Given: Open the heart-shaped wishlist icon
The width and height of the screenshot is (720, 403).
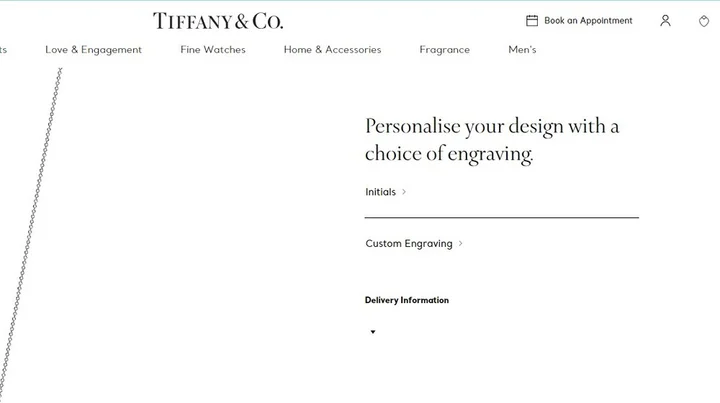Looking at the screenshot, I should pyautogui.click(x=704, y=21).
